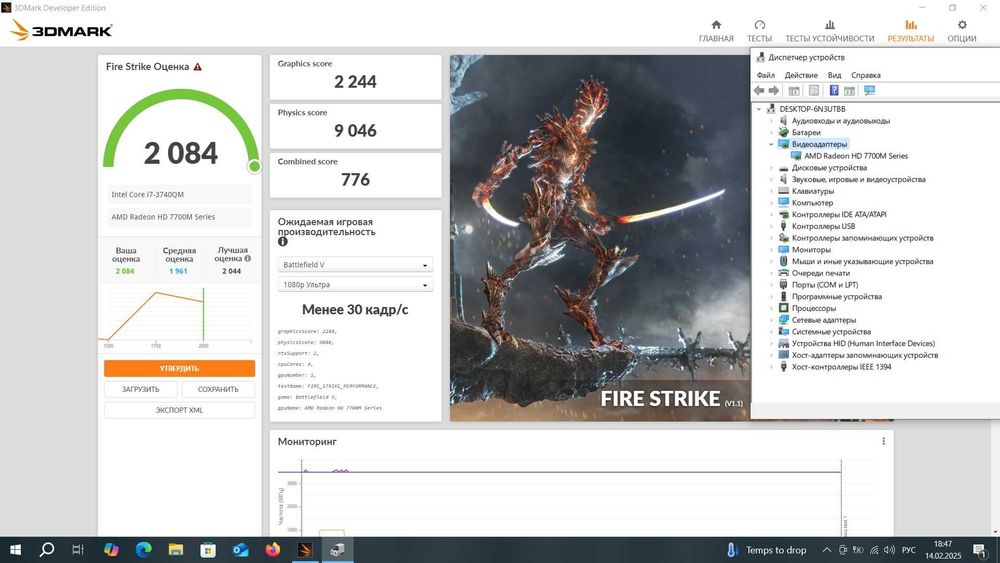1000x563 pixels.
Task: Expand the Процессоры category
Action: click(x=771, y=308)
